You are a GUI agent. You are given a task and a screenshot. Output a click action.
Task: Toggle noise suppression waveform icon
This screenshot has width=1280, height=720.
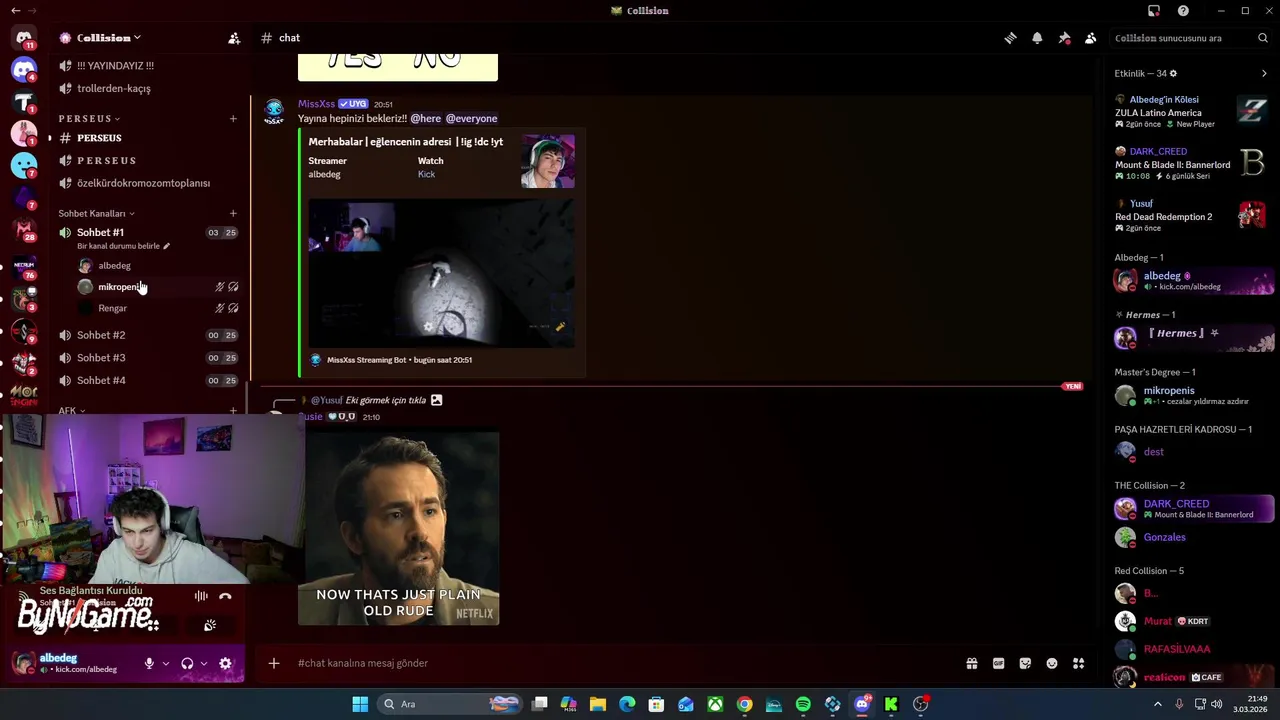201,597
